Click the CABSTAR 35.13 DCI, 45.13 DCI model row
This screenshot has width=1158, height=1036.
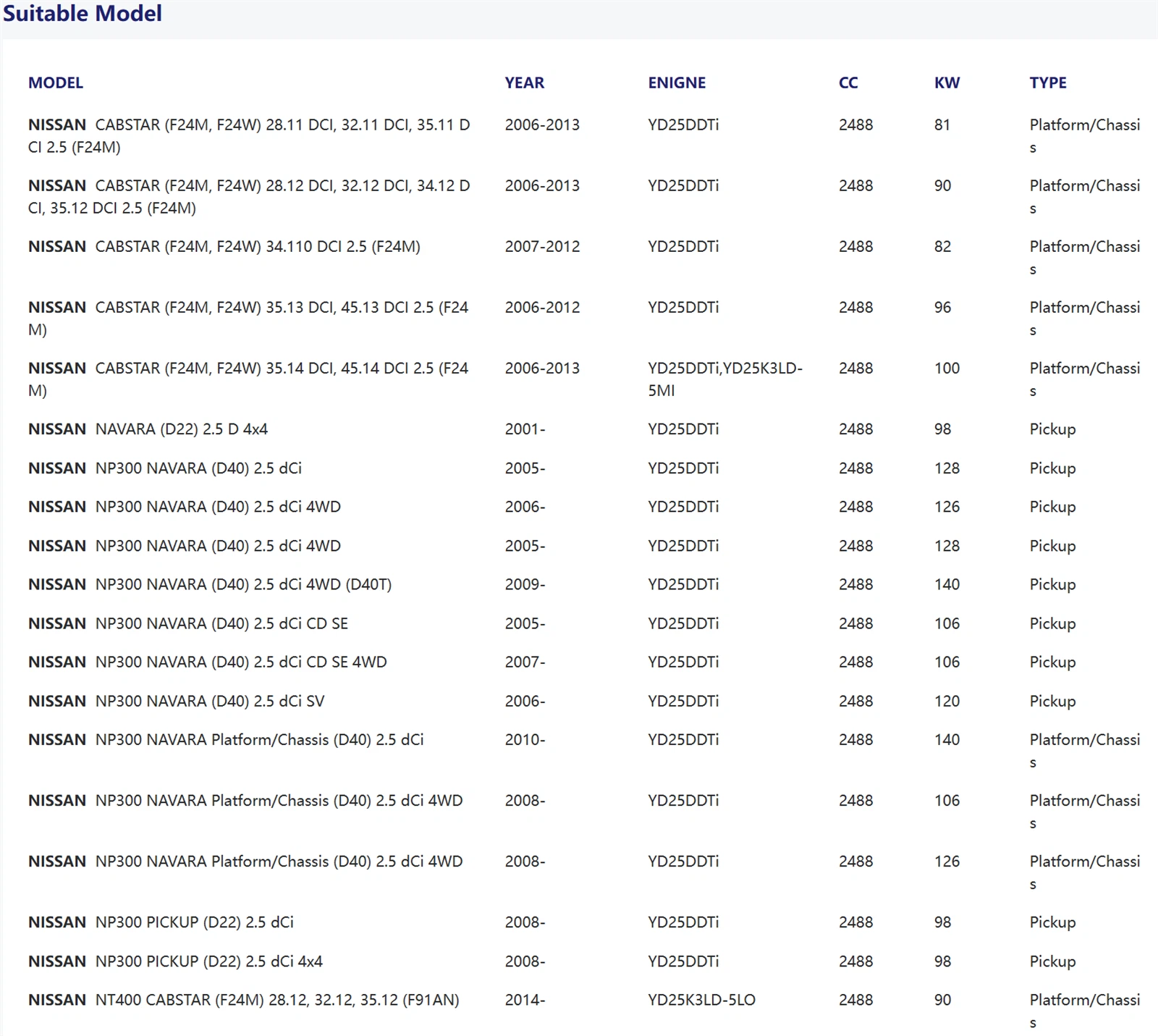(x=248, y=318)
